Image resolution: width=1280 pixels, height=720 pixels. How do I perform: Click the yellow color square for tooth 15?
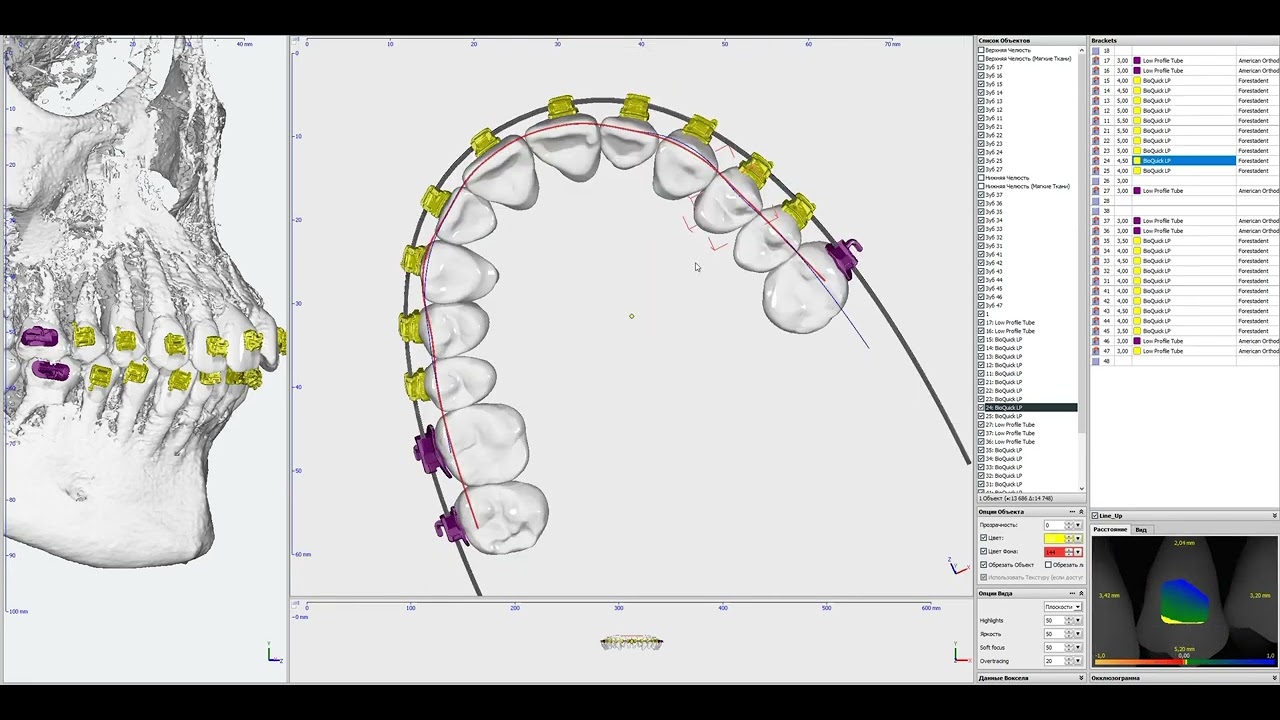pyautogui.click(x=1137, y=81)
